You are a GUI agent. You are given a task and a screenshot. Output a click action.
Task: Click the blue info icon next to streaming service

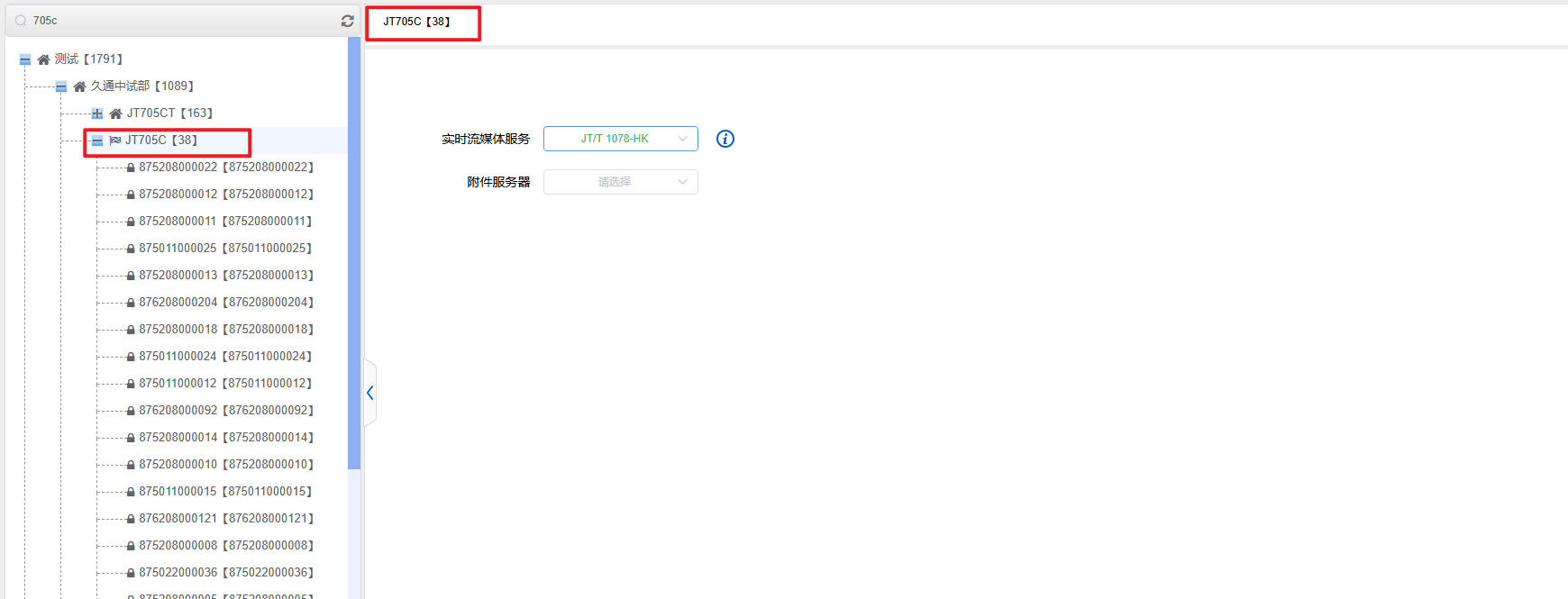[x=725, y=139]
